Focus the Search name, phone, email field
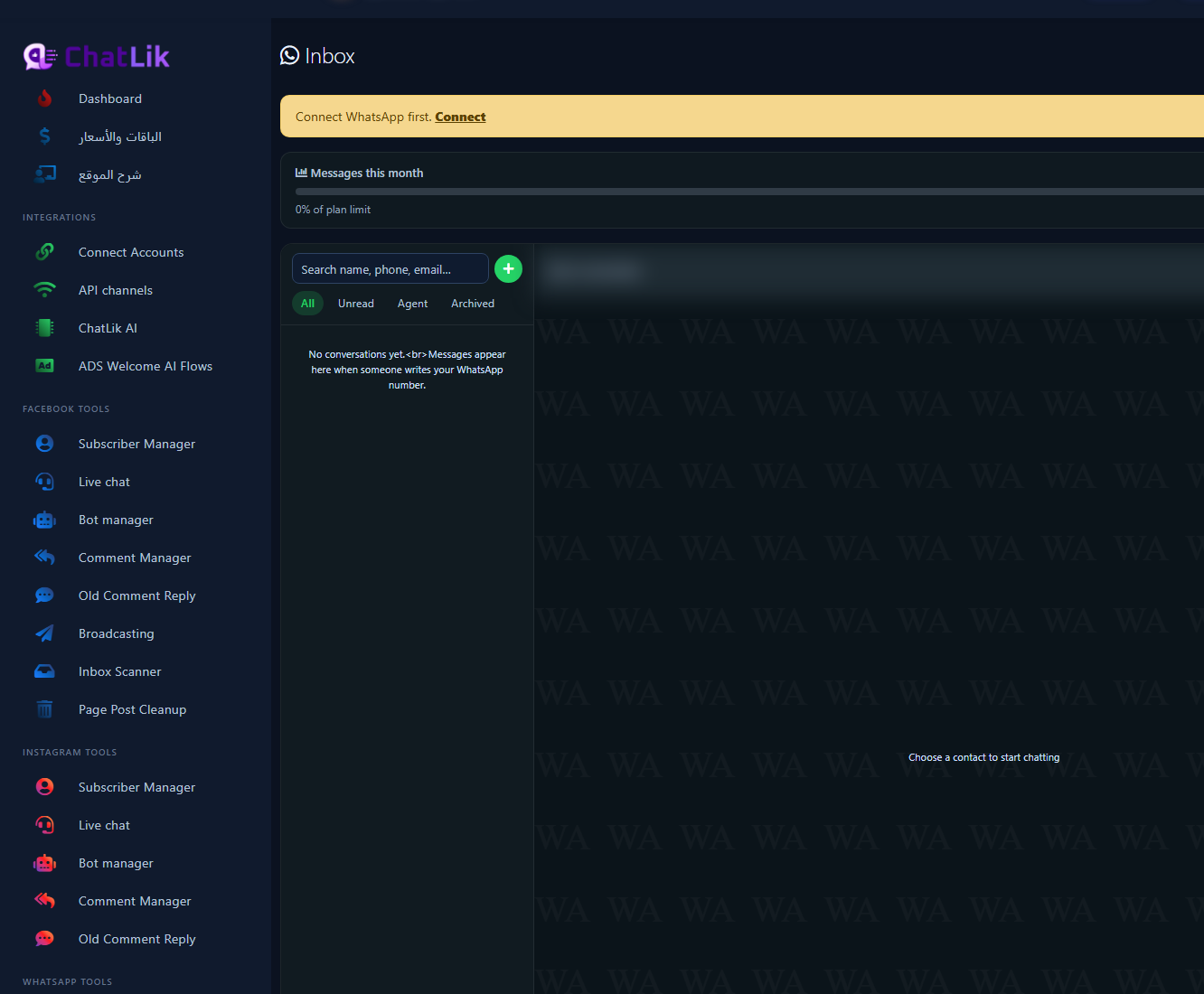This screenshot has width=1204, height=994. [x=390, y=268]
